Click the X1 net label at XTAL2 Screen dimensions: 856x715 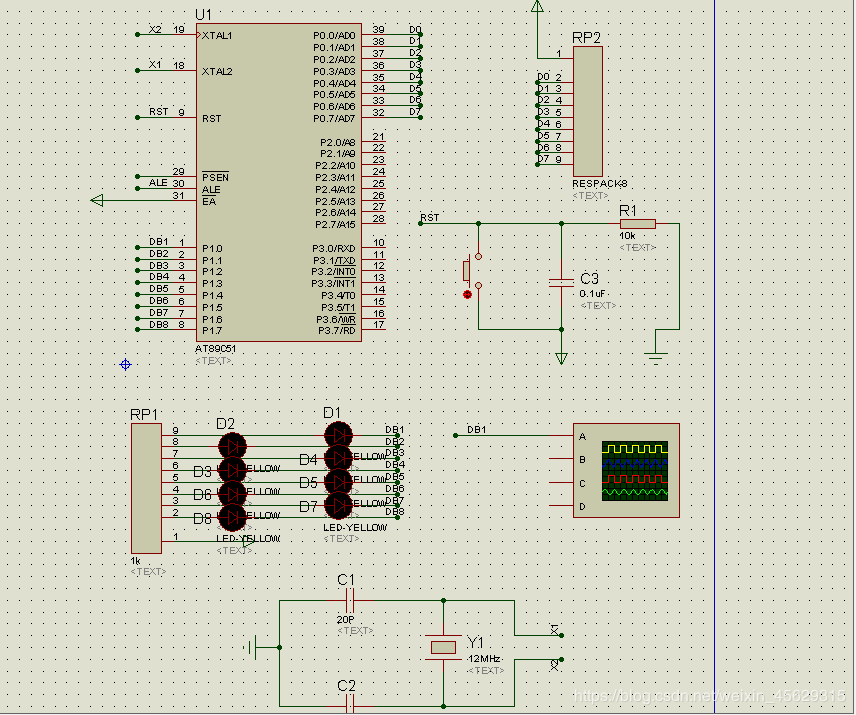click(x=156, y=65)
